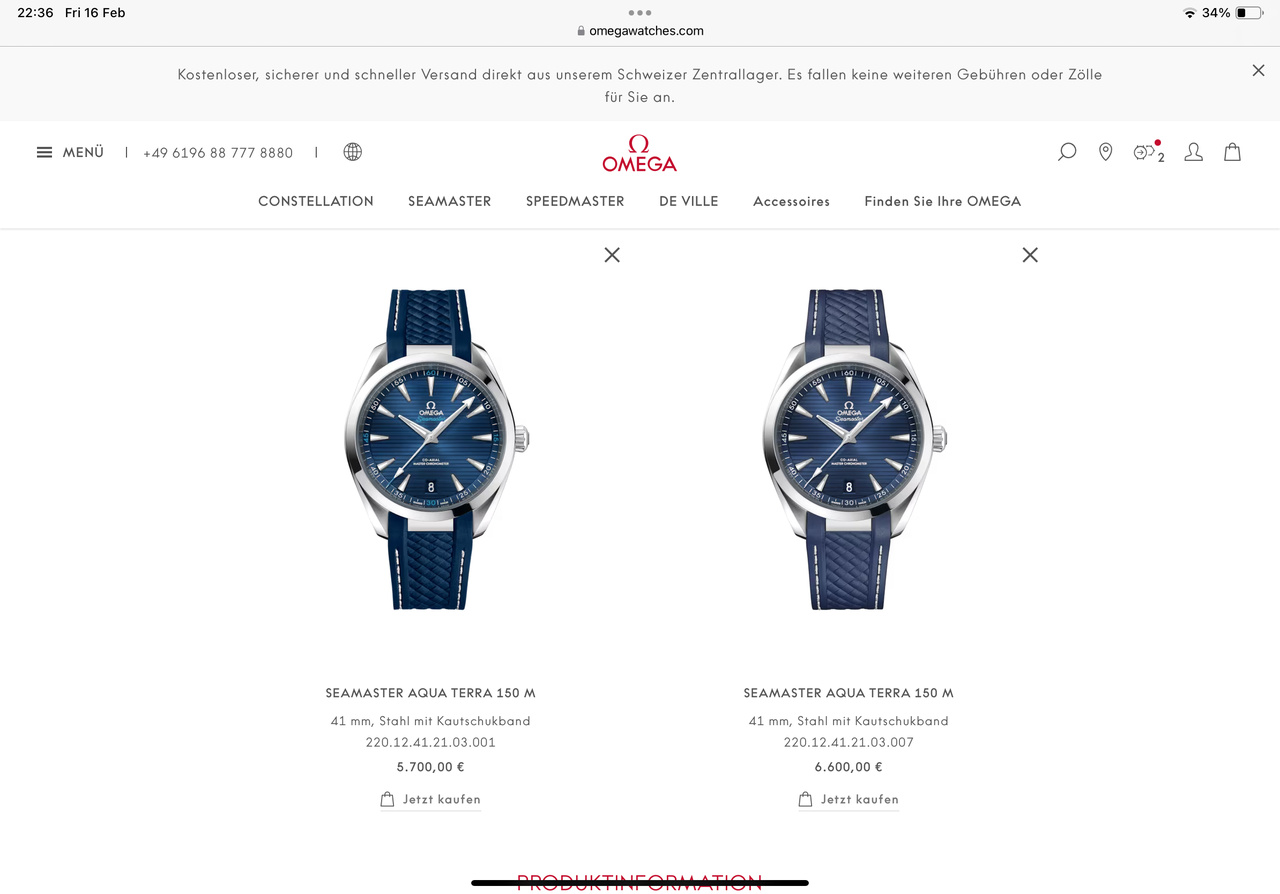Dismiss the shipping notice banner
1280x894 pixels.
tap(1258, 70)
